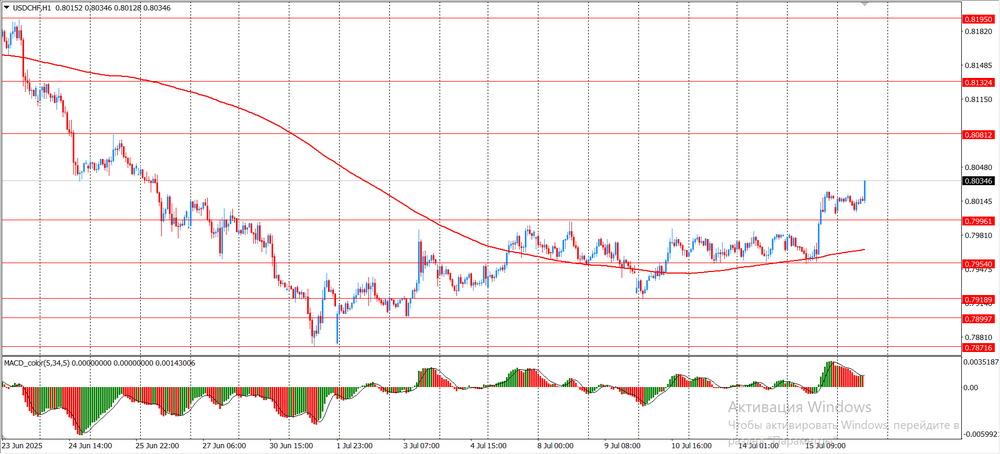The width and height of the screenshot is (1000, 454).
Task: Click the 15 Jul 09:00 time label
Action: coord(826,446)
